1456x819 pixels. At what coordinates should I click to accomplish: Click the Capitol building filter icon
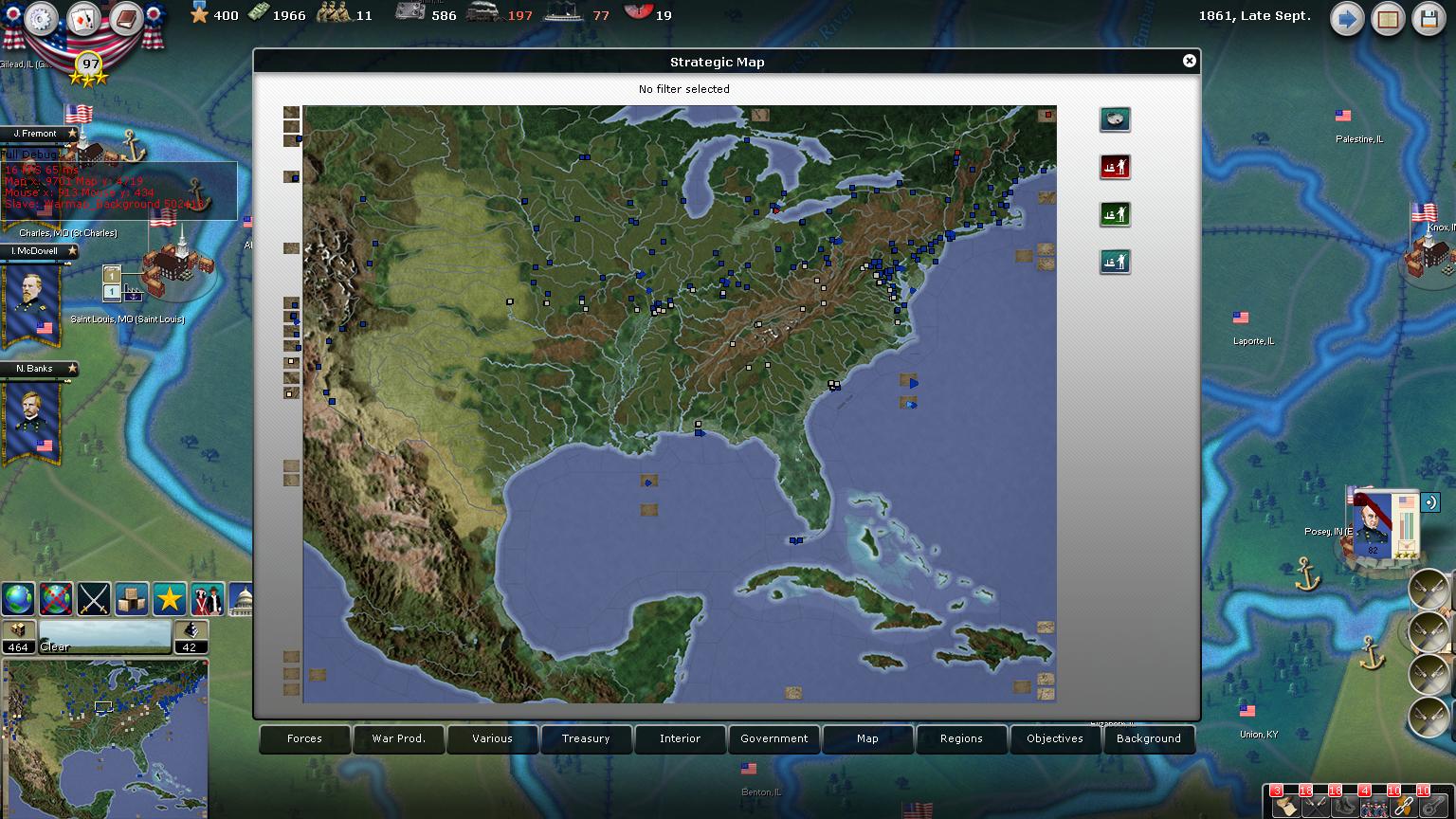(241, 598)
